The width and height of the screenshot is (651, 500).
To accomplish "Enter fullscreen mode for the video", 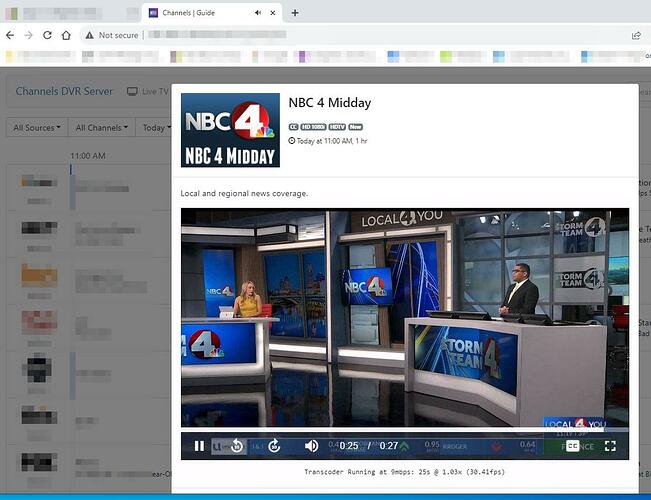I will point(610,446).
